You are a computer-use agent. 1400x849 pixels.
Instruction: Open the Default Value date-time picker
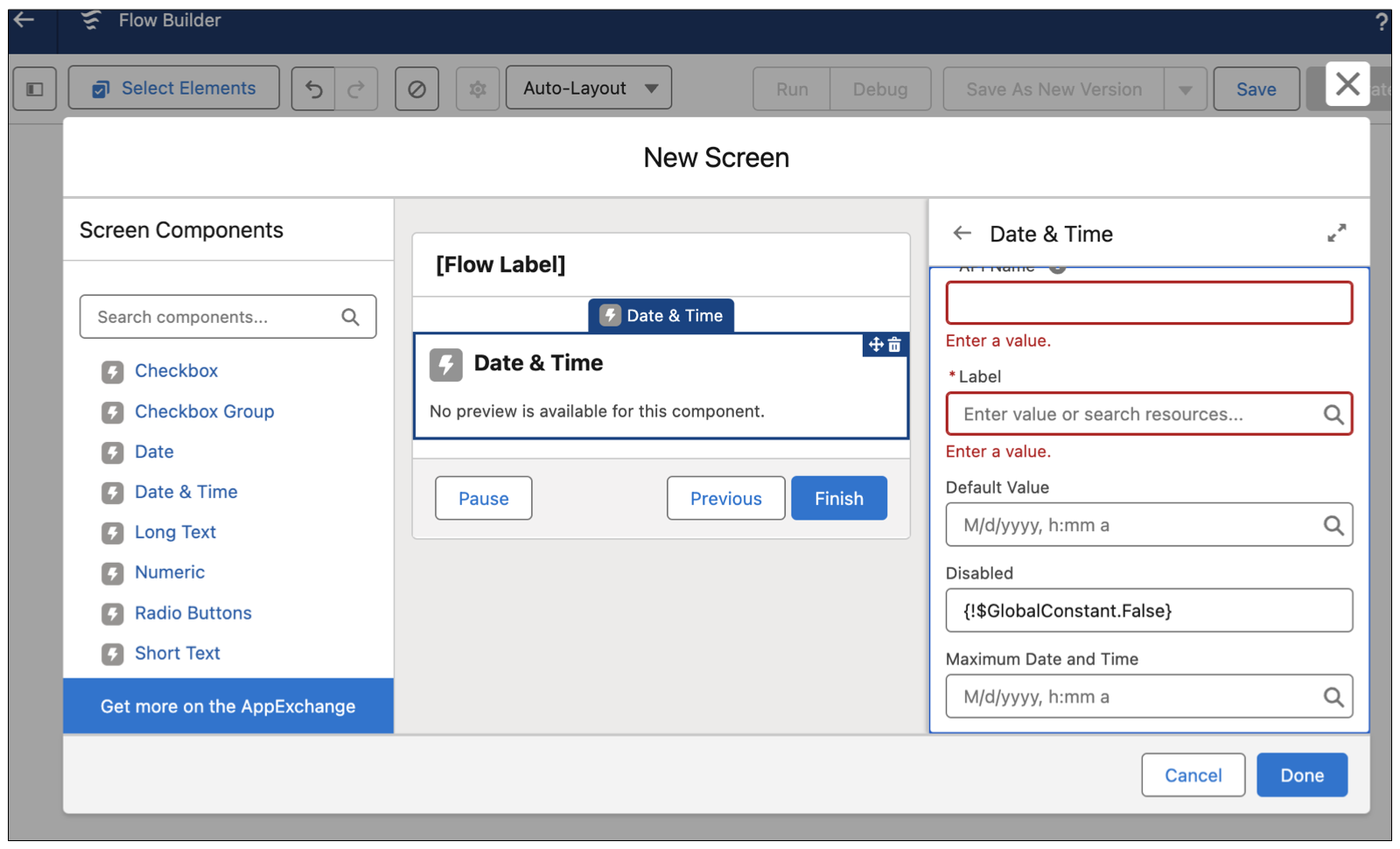1333,525
